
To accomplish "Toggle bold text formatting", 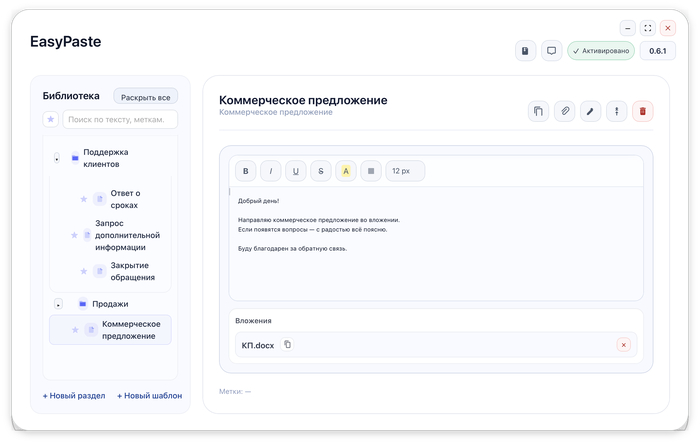I will [x=246, y=171].
